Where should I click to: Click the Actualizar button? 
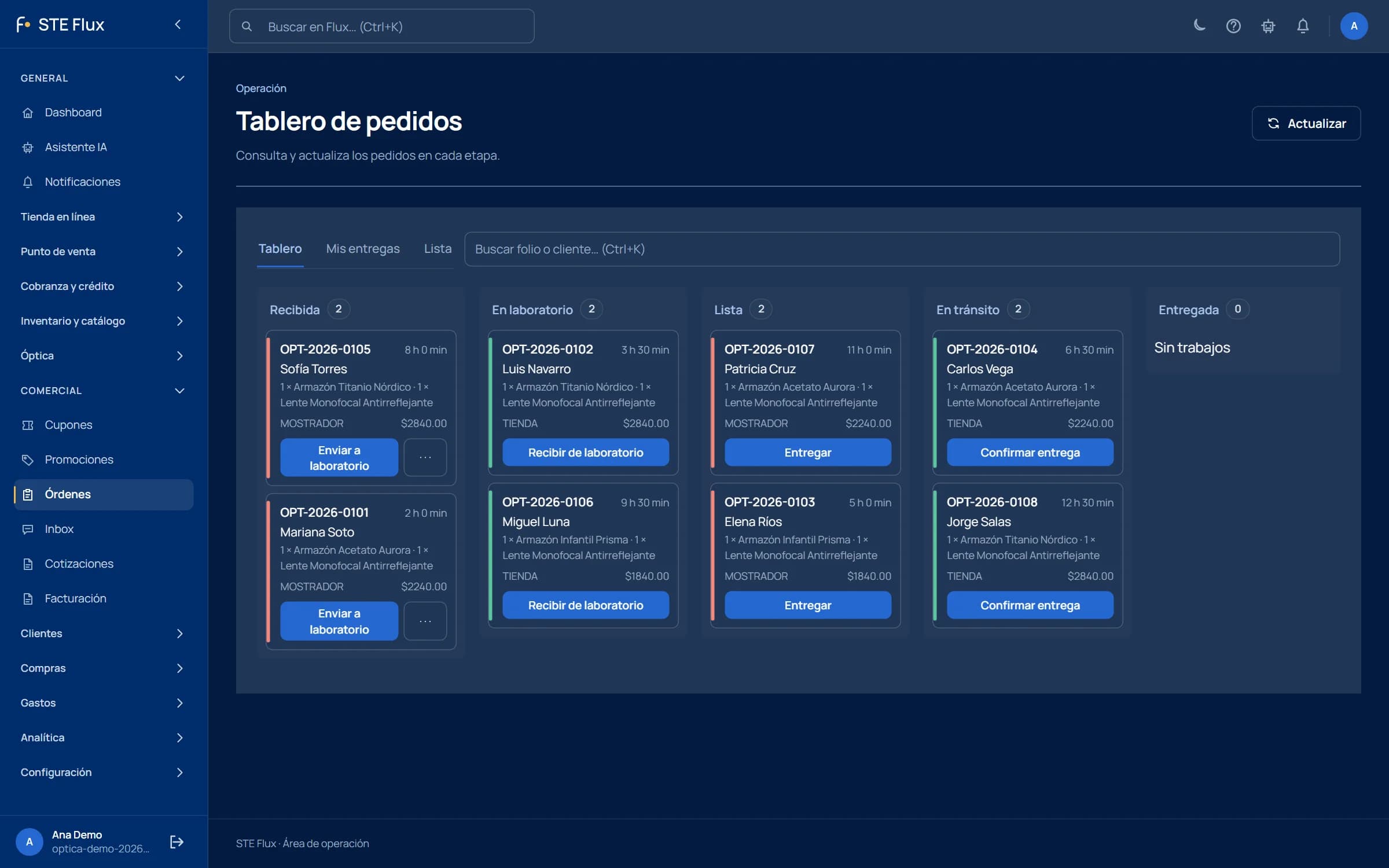[x=1306, y=123]
